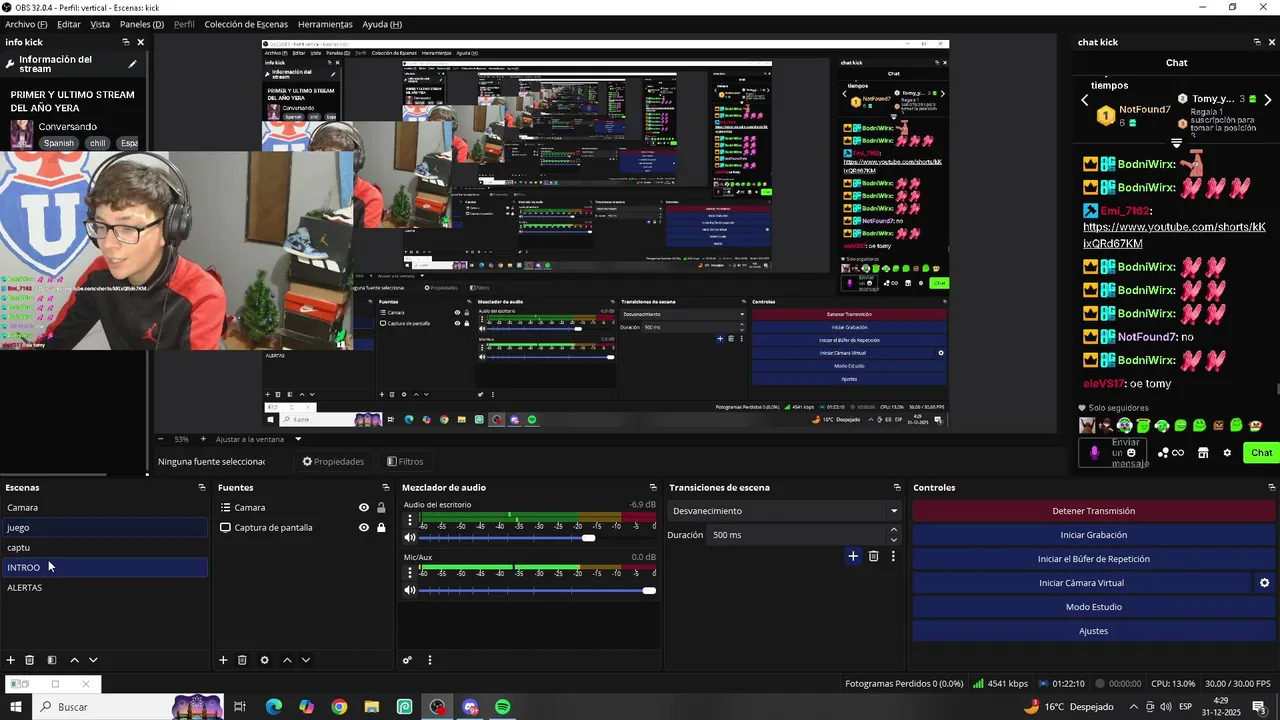Click the green Chat send button
Image resolution: width=1280 pixels, height=720 pixels.
(x=1261, y=453)
